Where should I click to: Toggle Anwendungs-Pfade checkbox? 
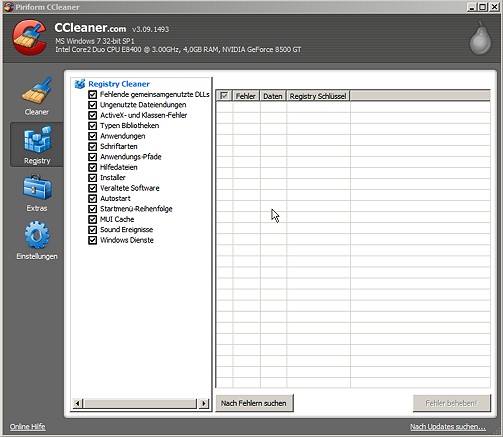92,157
